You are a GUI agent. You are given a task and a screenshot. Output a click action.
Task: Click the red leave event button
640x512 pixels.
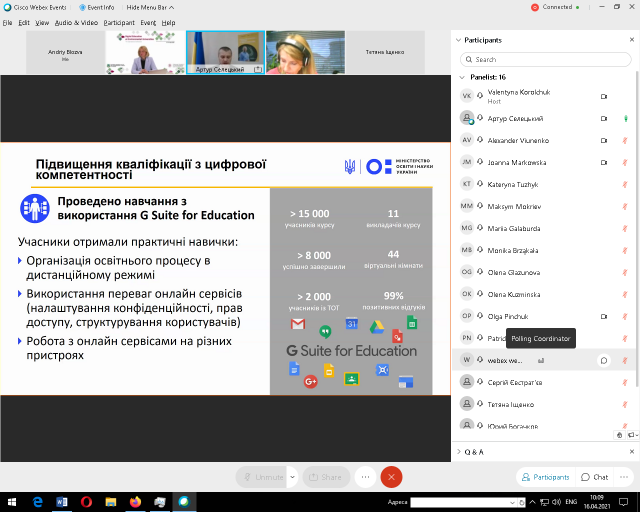click(x=391, y=477)
